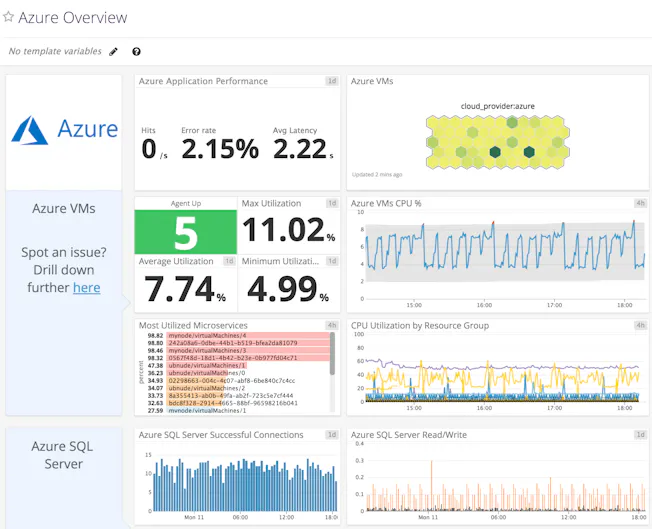Click the 4h badge on CPU Utilization by Resource Group
Viewport: 652px width, 529px height.
pyautogui.click(x=640, y=325)
